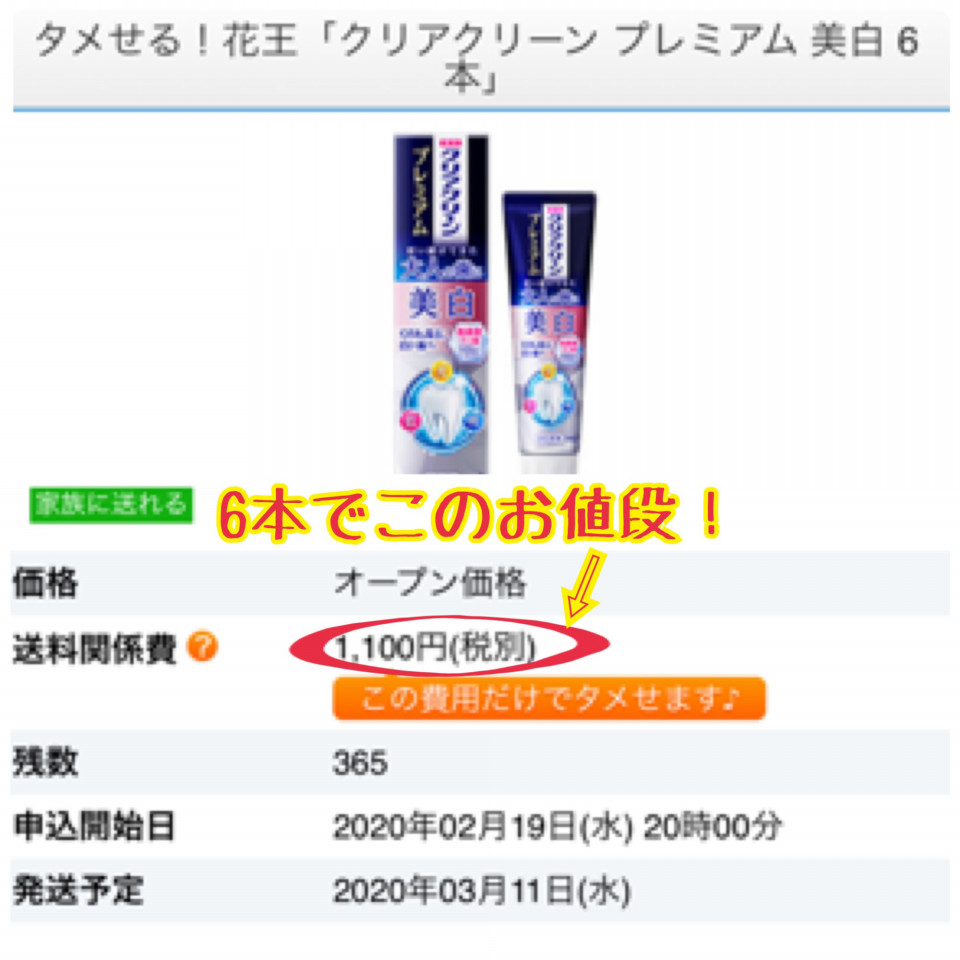Click the 残数 row label
The height and width of the screenshot is (960, 960).
pos(46,762)
